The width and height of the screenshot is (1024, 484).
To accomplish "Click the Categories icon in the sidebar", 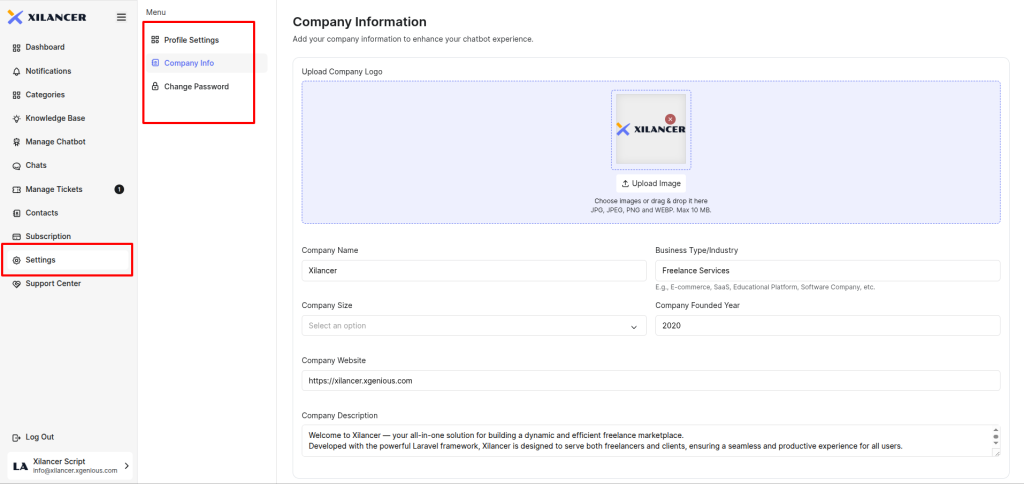I will [17, 95].
